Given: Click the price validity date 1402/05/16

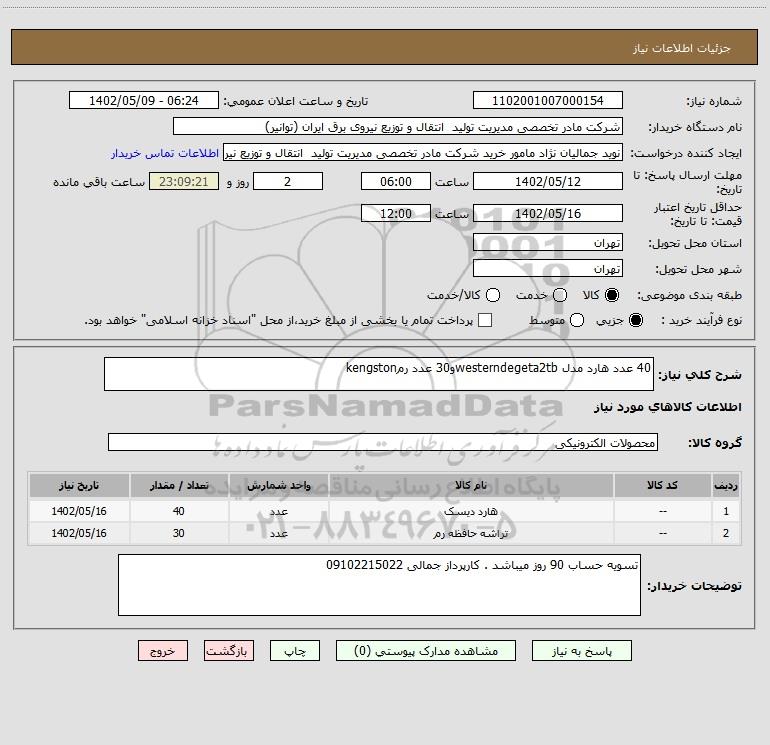Looking at the screenshot, I should pos(548,213).
